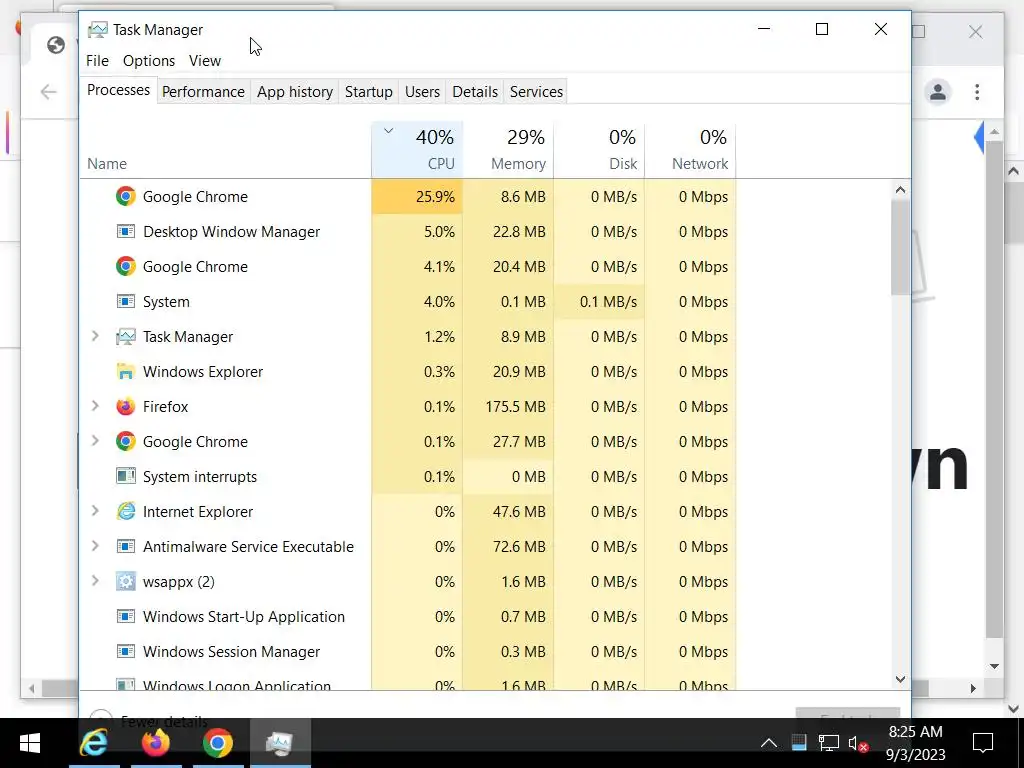Select the Firefox process icon
The image size is (1024, 768).
click(125, 406)
